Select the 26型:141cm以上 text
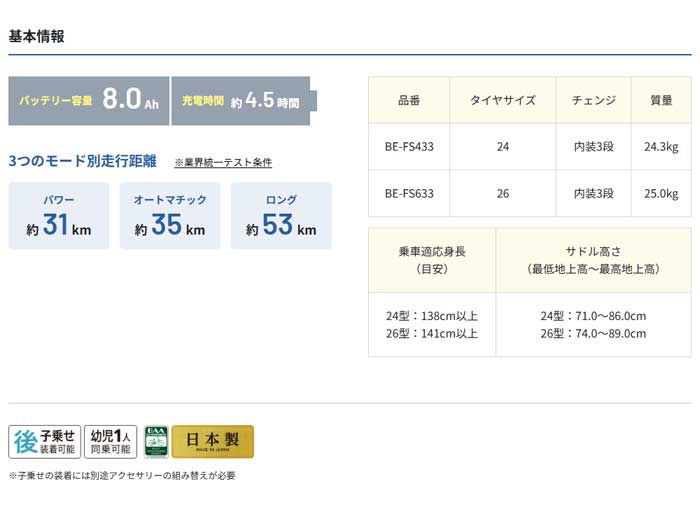This screenshot has width=700, height=511. click(432, 333)
